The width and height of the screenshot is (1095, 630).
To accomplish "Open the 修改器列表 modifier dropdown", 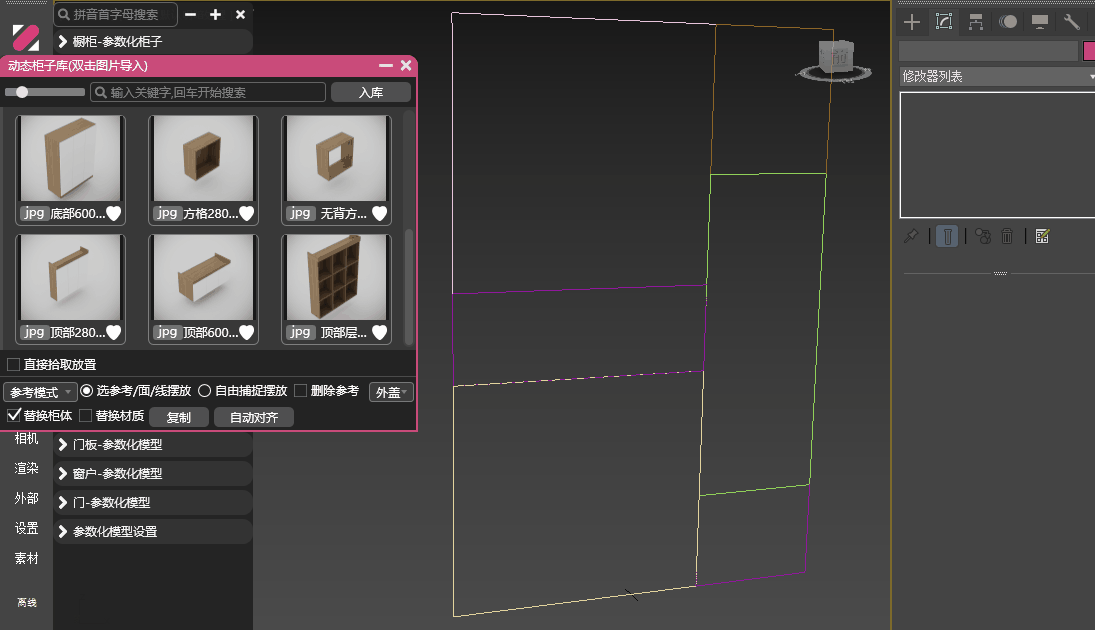I will [x=996, y=76].
